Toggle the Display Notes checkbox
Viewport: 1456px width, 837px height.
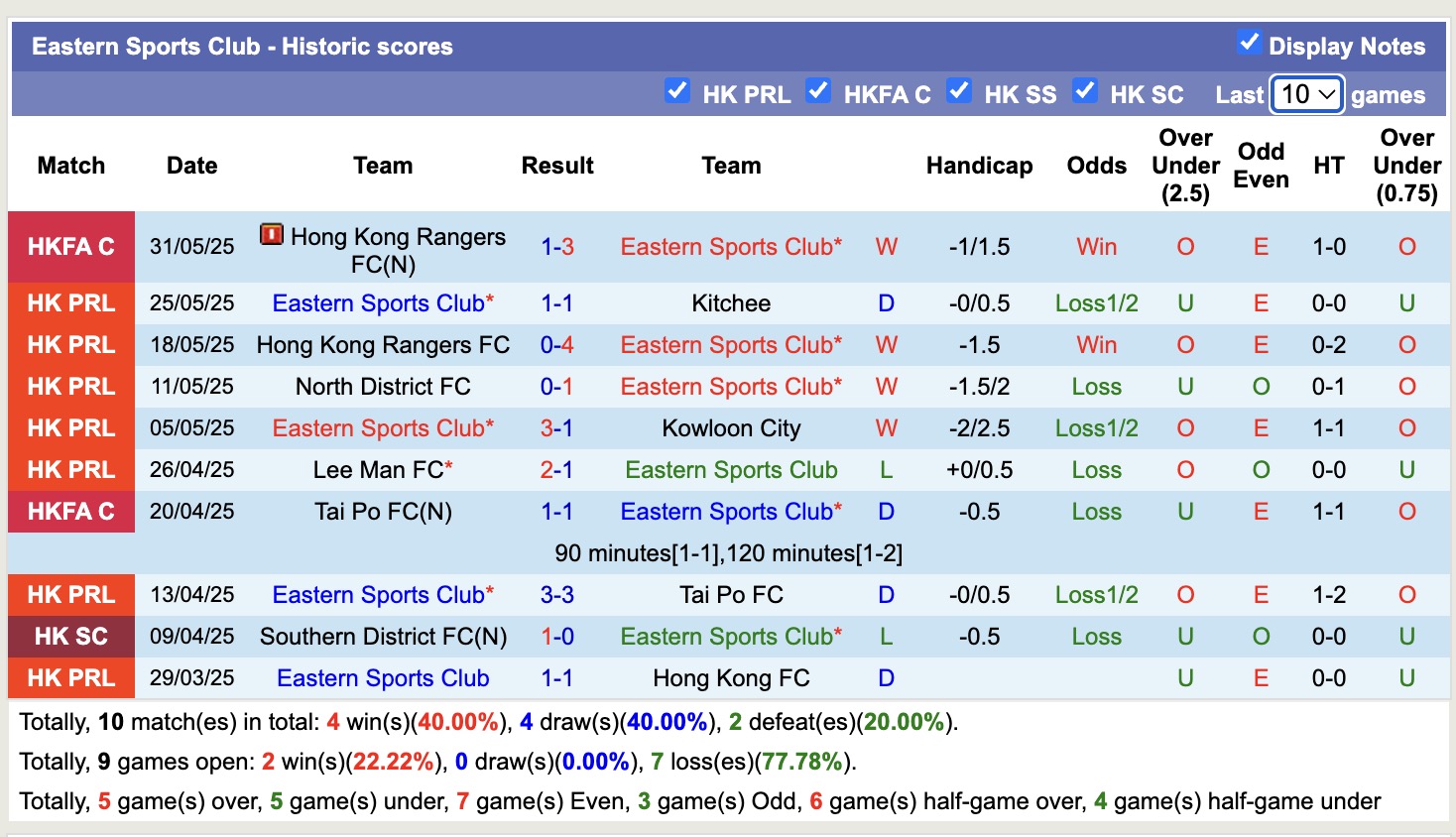[x=1249, y=43]
